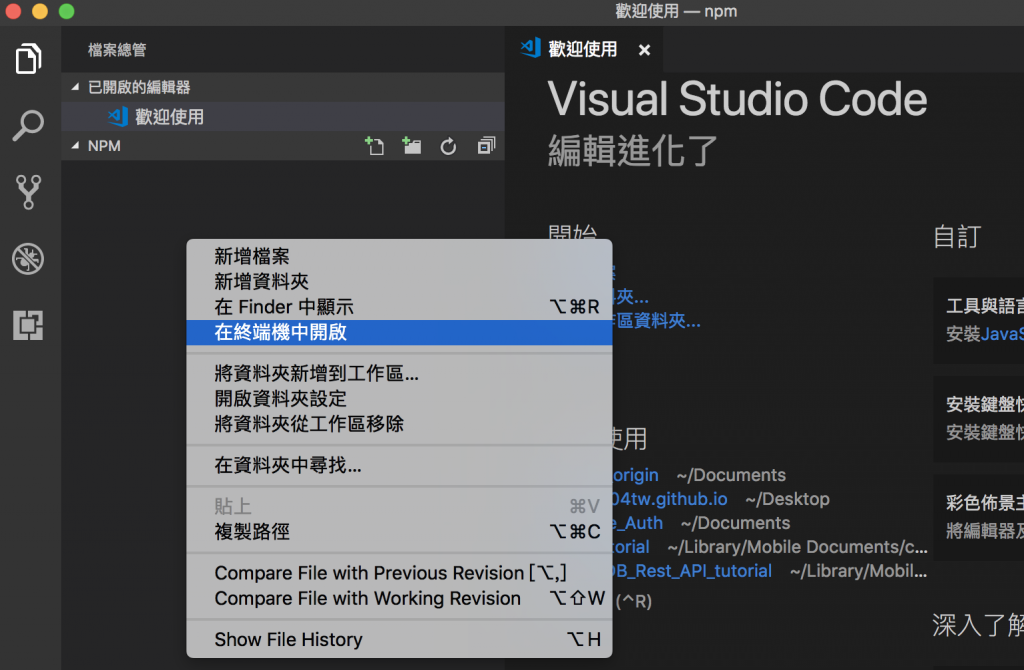Open the Source Control branch icon
Image resolution: width=1024 pixels, height=670 pixels.
pyautogui.click(x=28, y=192)
